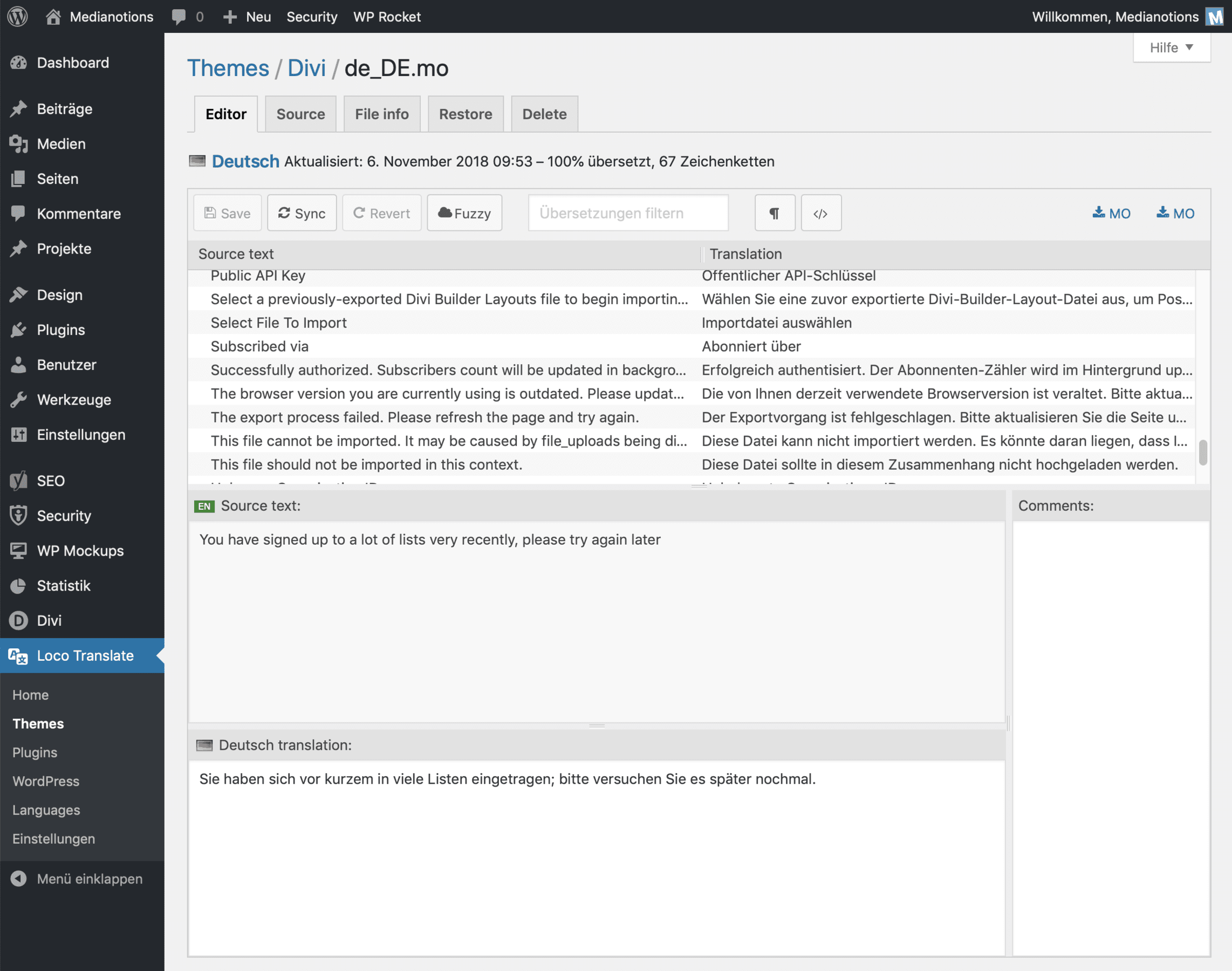Open the File info tab
This screenshot has height=971, width=1232.
[382, 114]
